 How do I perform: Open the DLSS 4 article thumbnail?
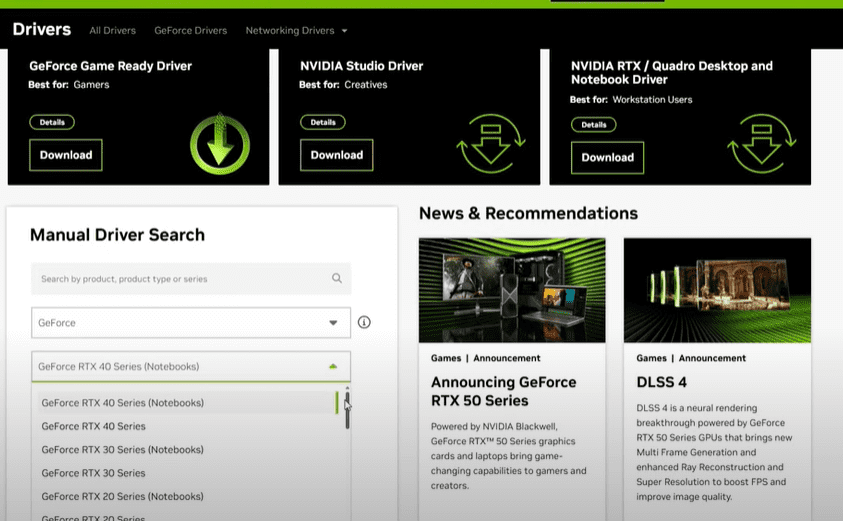717,290
